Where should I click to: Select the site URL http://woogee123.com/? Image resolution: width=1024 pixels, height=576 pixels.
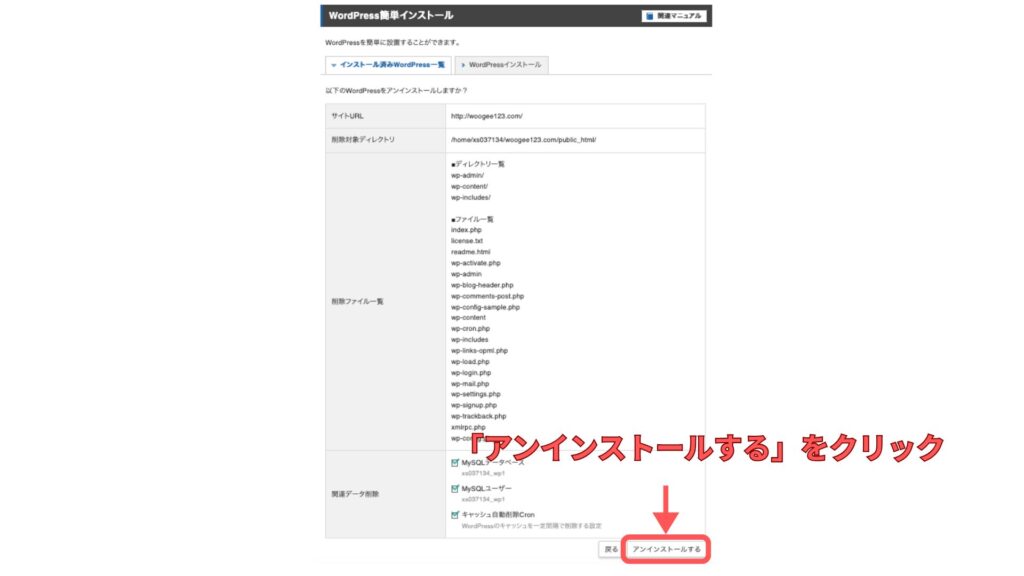(x=487, y=116)
